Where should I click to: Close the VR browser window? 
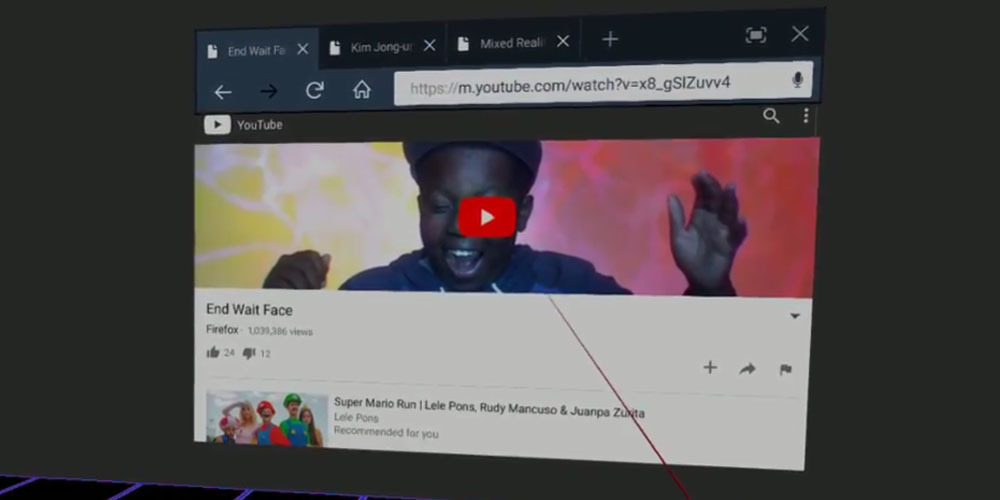(800, 34)
